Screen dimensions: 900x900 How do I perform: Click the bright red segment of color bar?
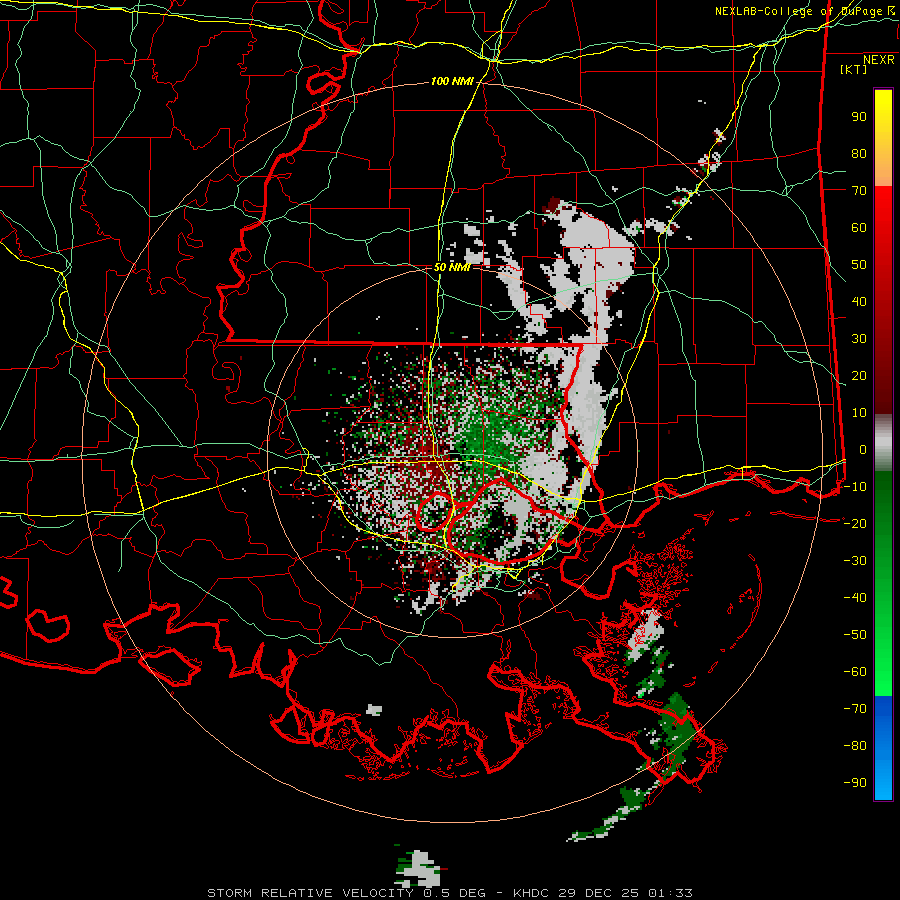point(883,218)
